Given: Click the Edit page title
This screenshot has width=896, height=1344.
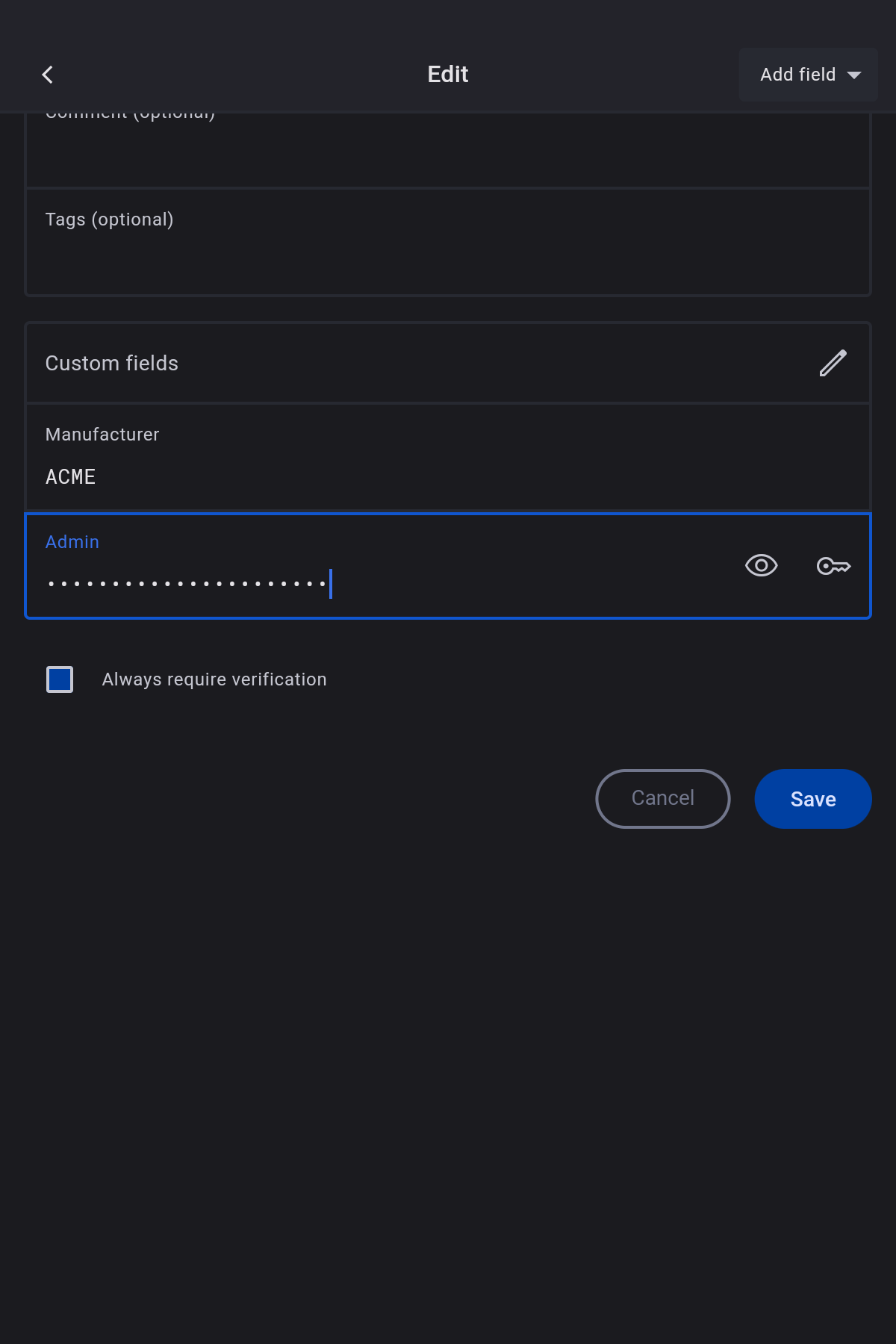Looking at the screenshot, I should [x=448, y=75].
